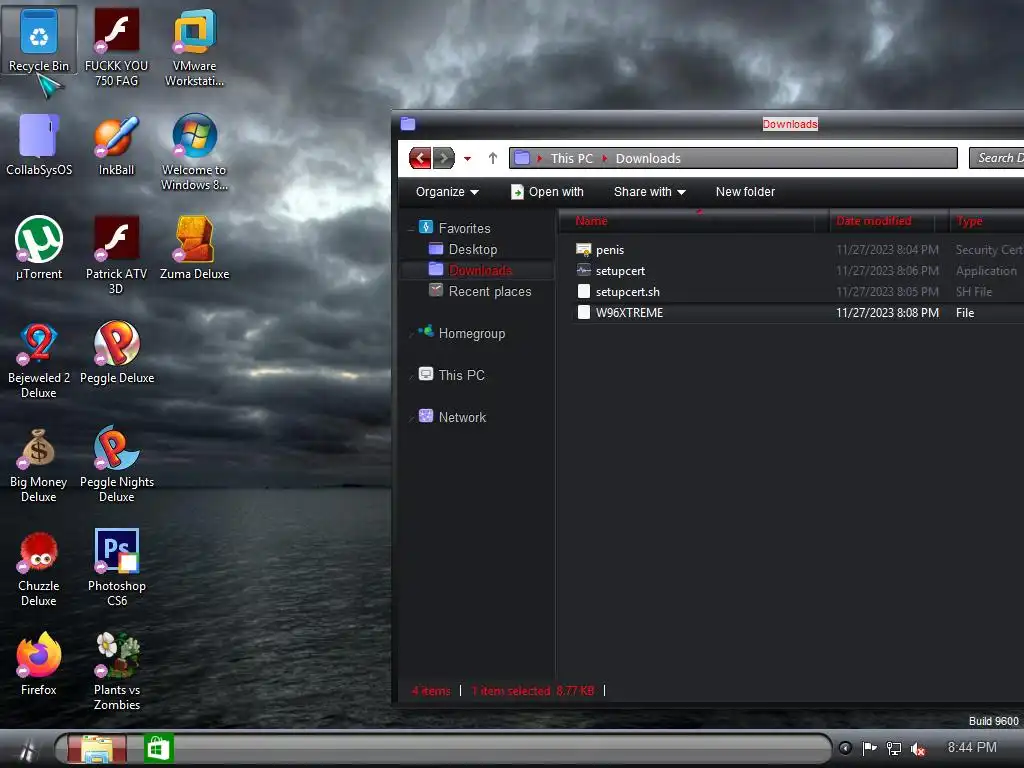Click the Search Downloads field
The width and height of the screenshot is (1024, 768).
[997, 158]
